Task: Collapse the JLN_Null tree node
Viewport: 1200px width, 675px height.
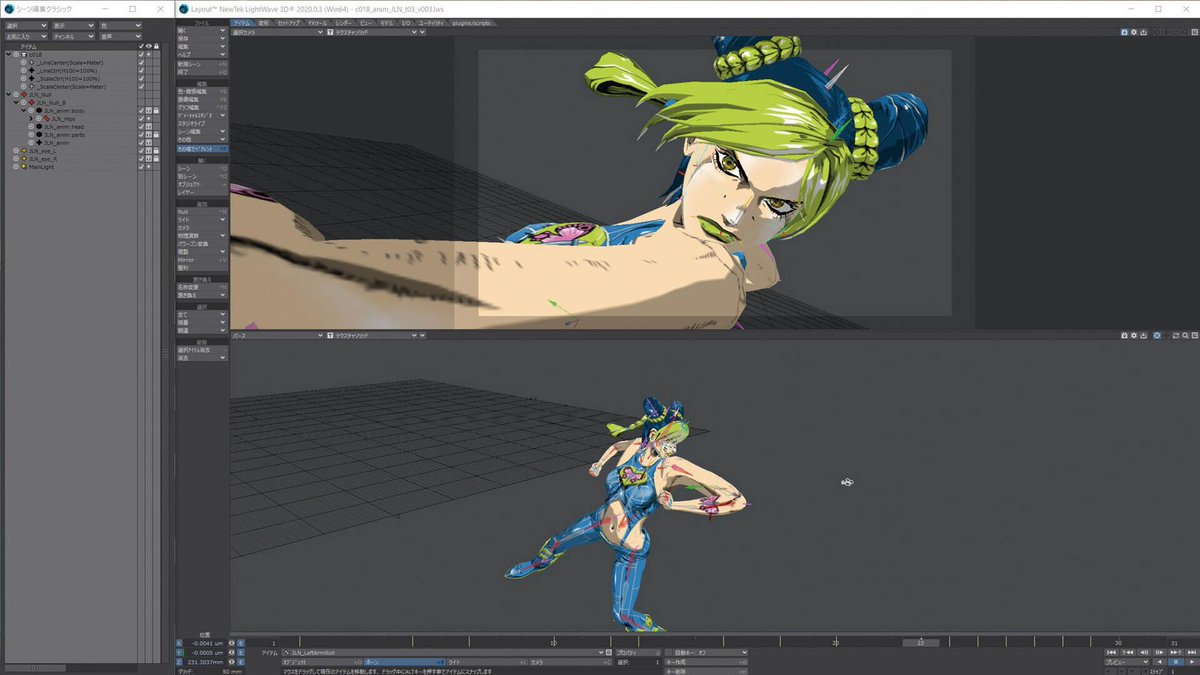Action: (x=9, y=94)
